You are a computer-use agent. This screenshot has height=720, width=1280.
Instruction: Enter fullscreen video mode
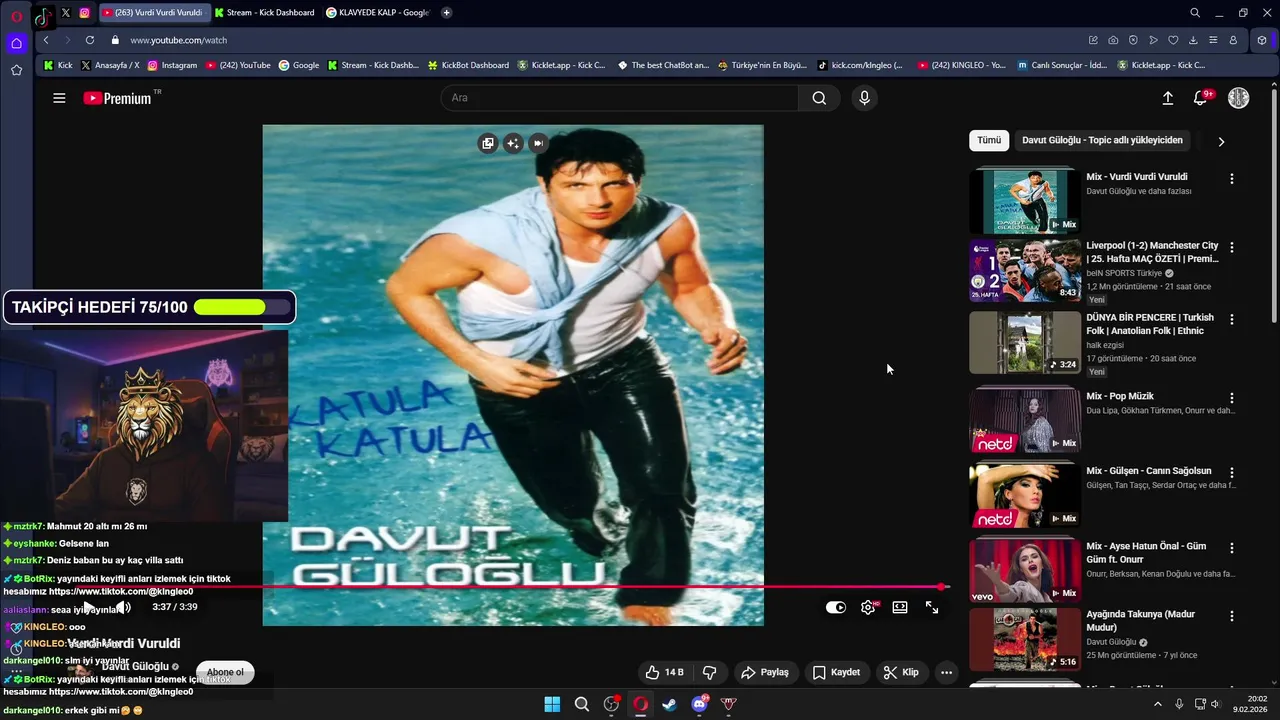(932, 607)
